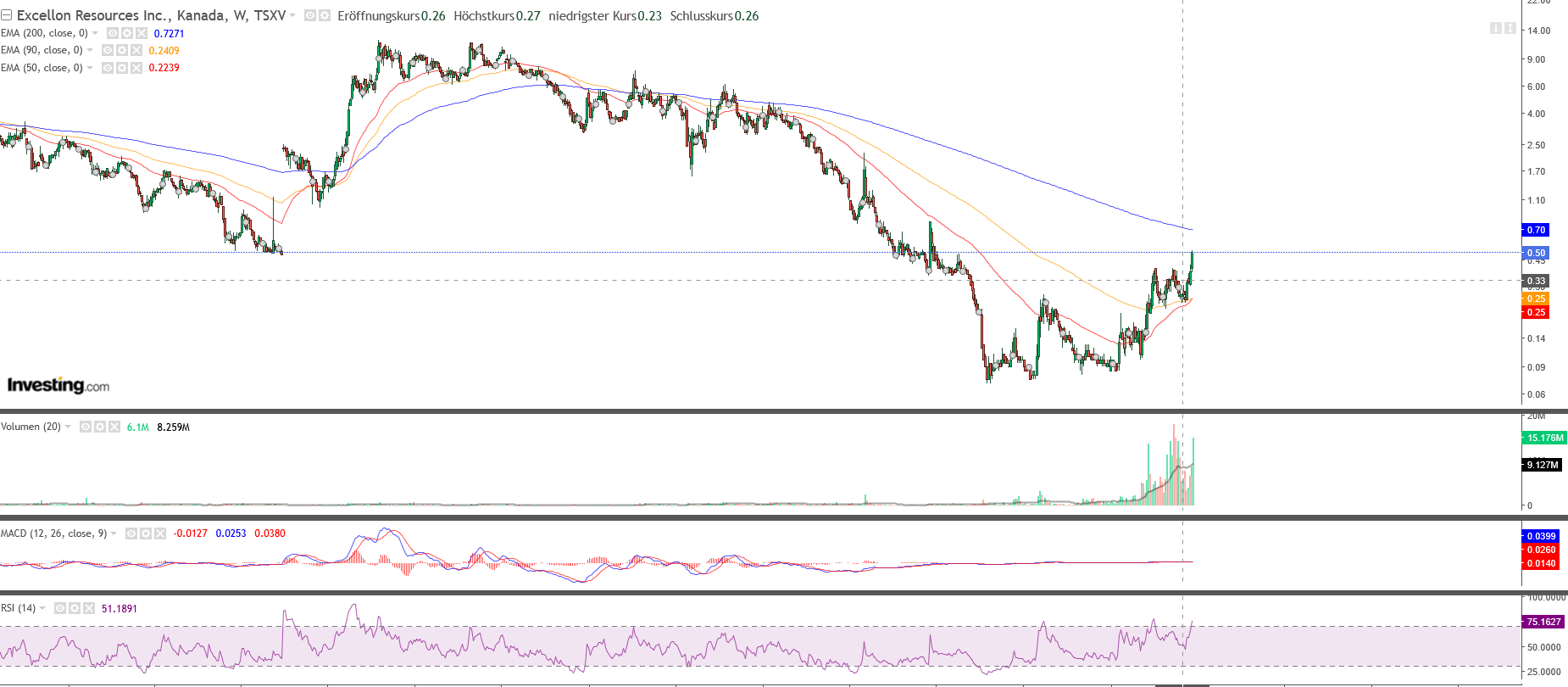Click the Investing.com logo link

click(58, 385)
